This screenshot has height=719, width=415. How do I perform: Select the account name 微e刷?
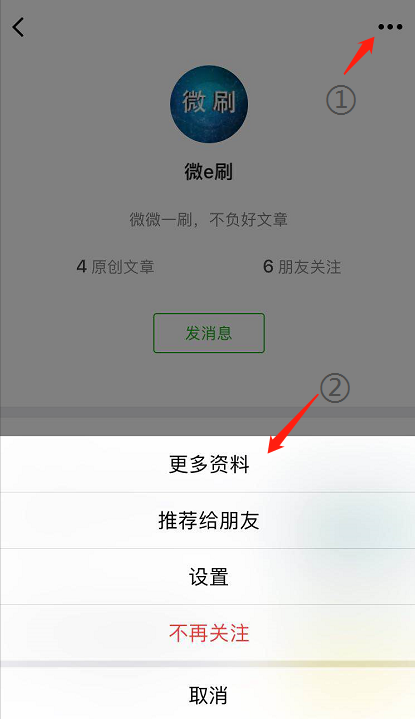209,171
